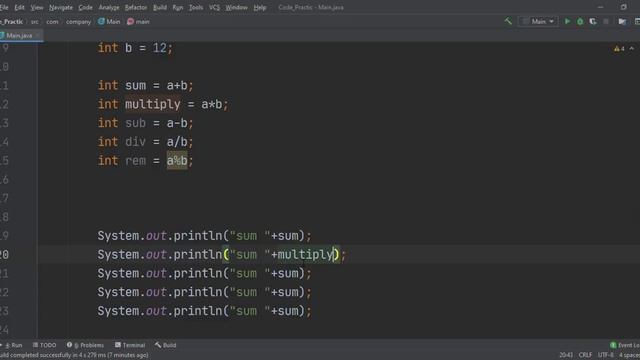Open the Navigate menu
Image resolution: width=640 pixels, height=360 pixels.
pyautogui.click(x=61, y=7)
